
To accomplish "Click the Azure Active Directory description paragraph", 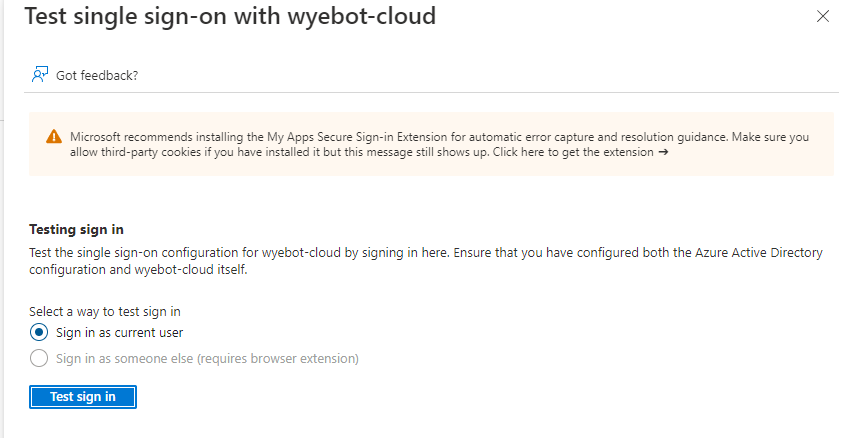I will click(426, 261).
